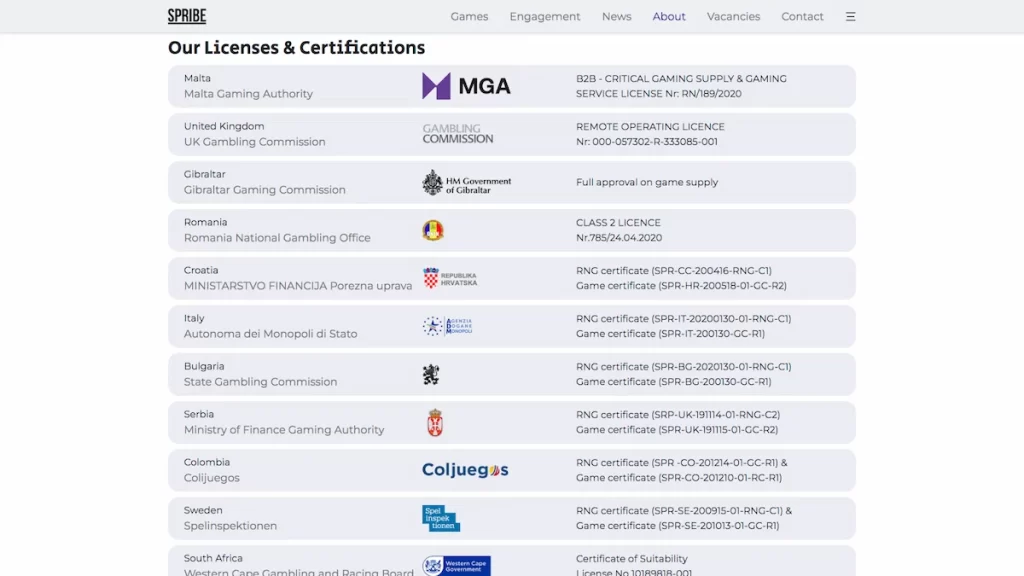Click 'Game certificate (SPR-CO-201210-01-RC-R1)' text

click(679, 477)
